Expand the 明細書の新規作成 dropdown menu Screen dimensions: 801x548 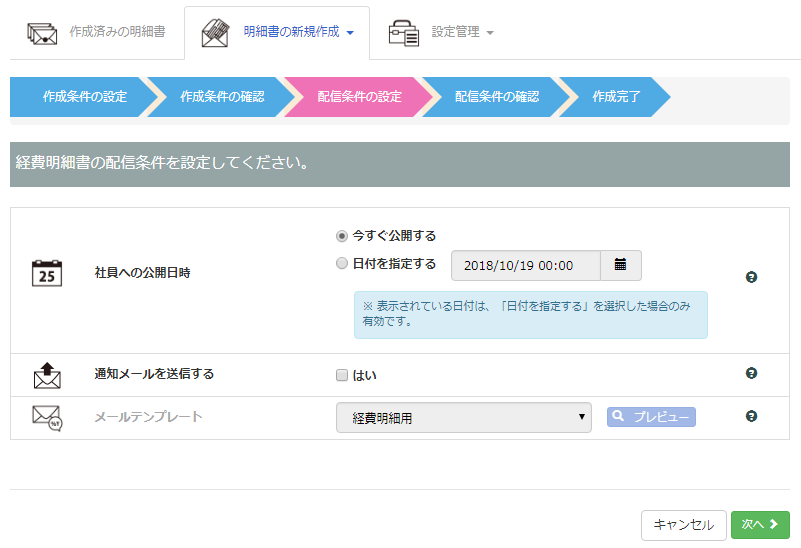pyautogui.click(x=298, y=32)
